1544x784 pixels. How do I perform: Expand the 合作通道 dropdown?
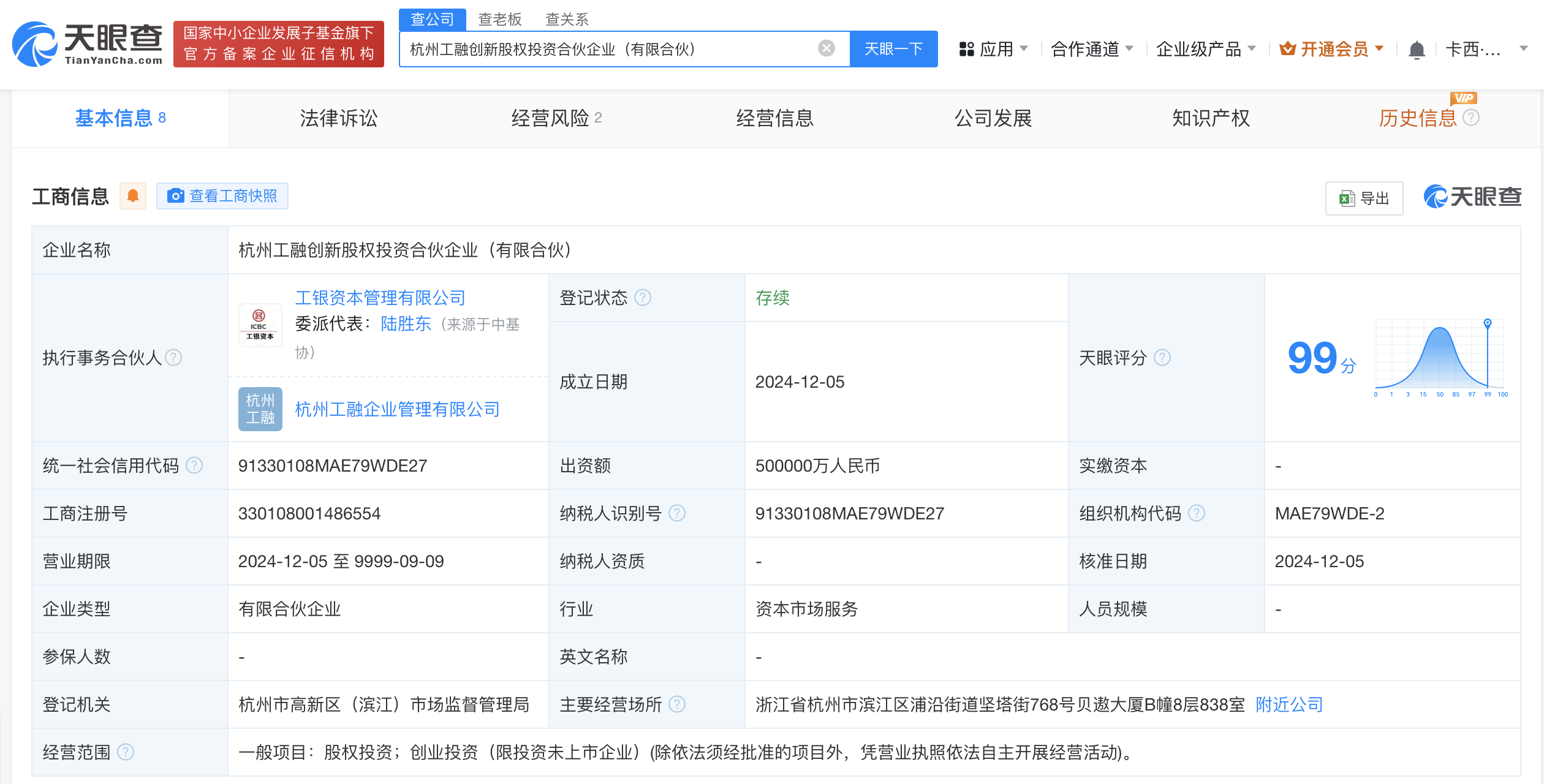pos(1092,49)
